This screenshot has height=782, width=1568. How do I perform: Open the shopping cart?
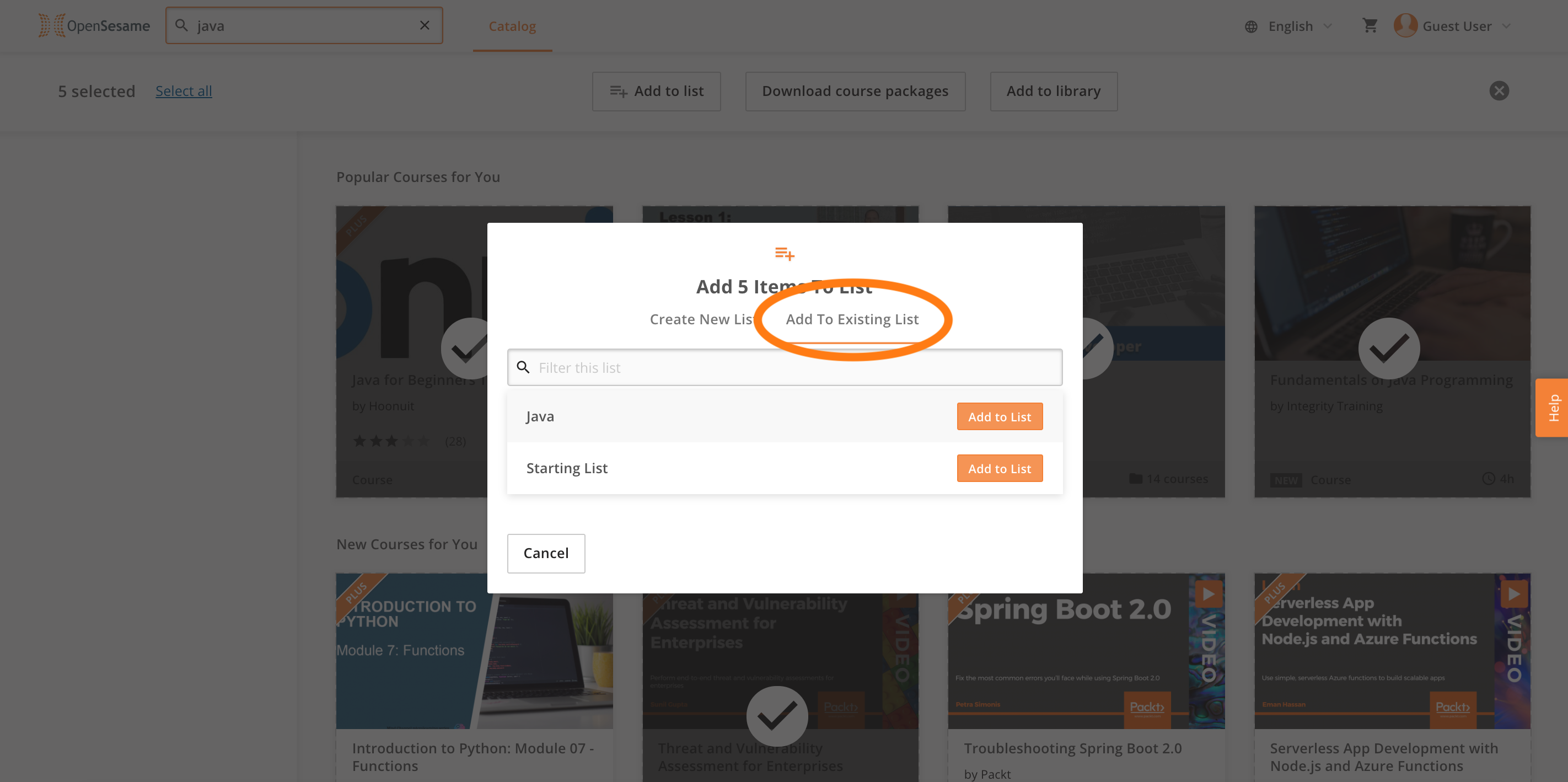(x=1370, y=25)
